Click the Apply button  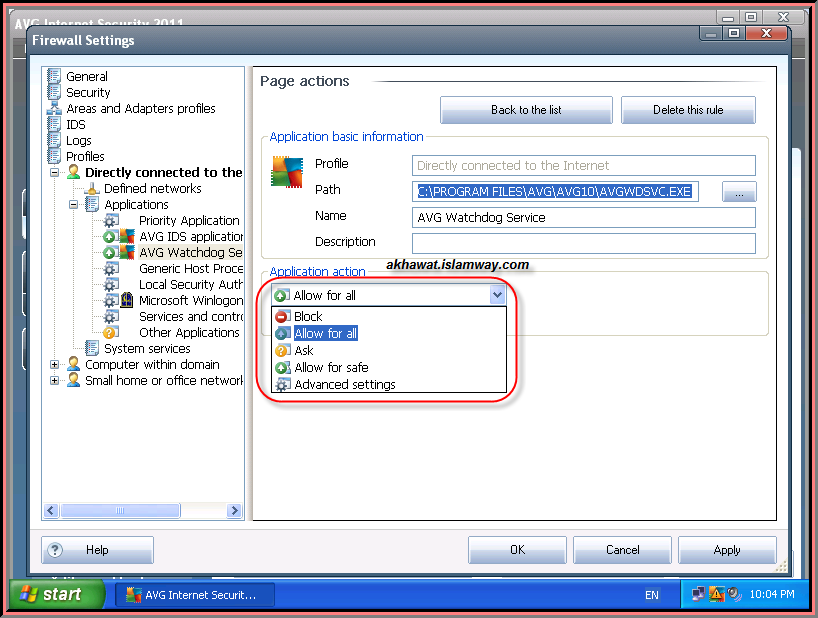pos(727,550)
